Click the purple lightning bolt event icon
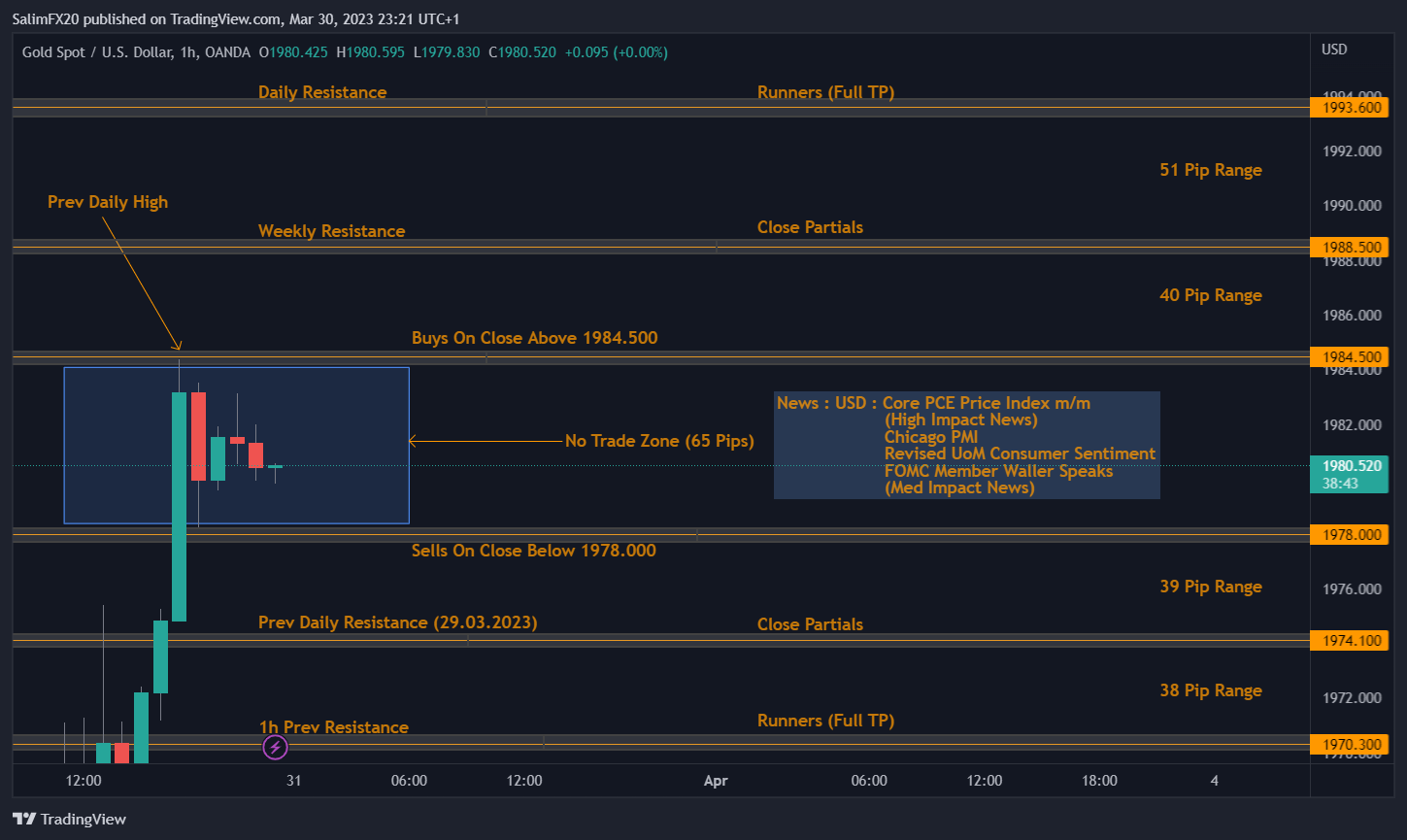The image size is (1407, 840). click(276, 747)
